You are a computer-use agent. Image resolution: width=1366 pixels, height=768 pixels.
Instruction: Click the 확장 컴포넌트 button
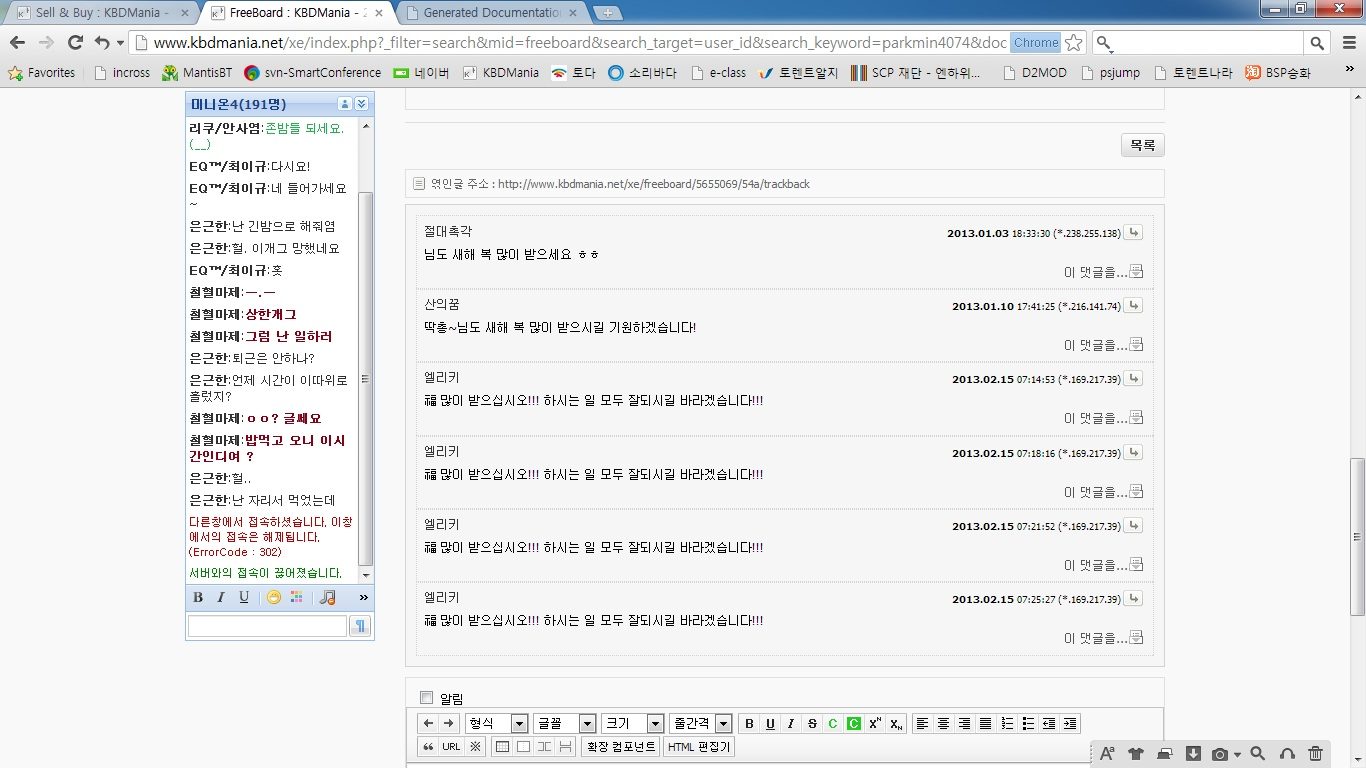point(621,747)
